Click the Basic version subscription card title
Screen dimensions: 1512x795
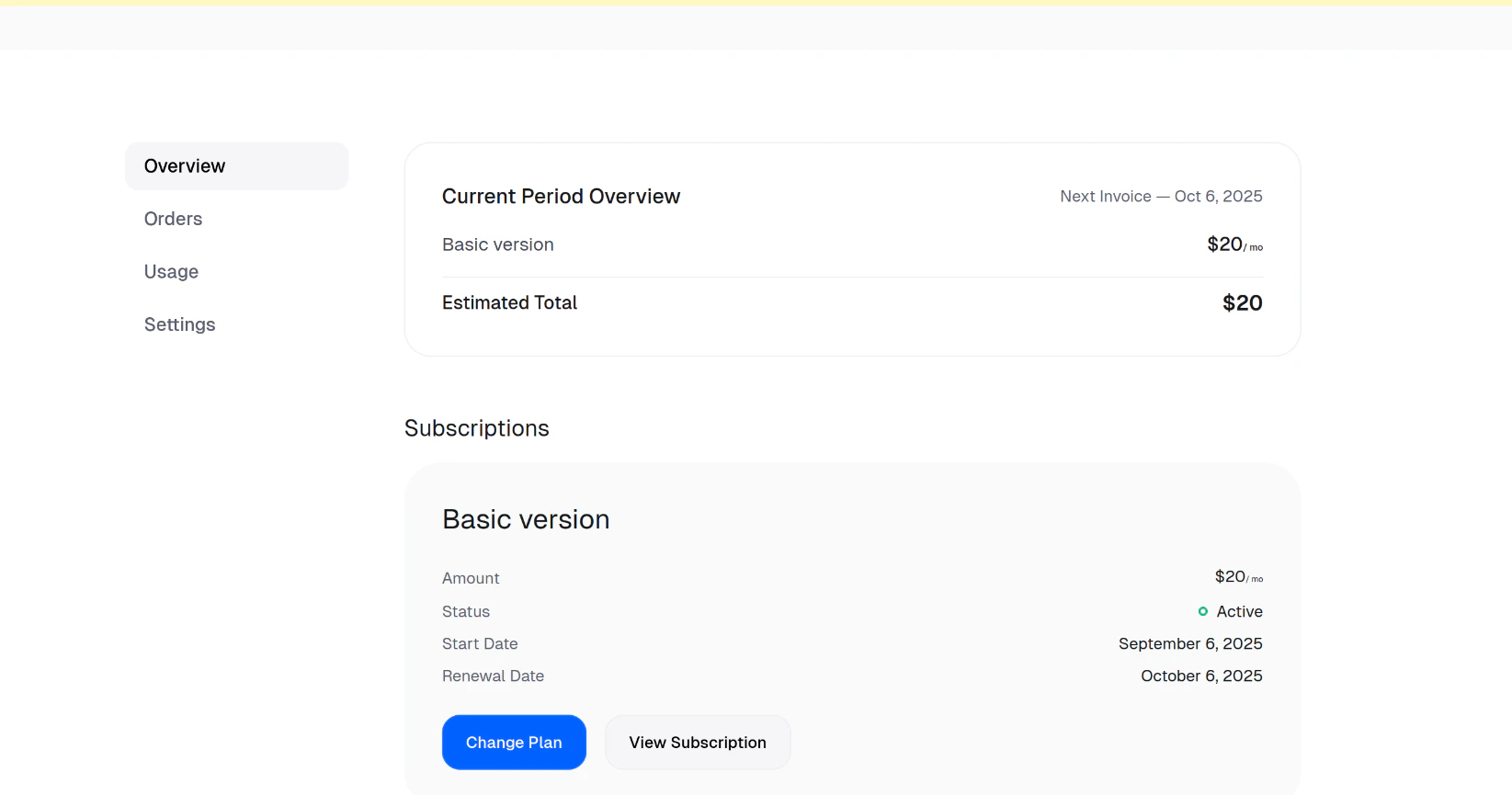pos(526,519)
